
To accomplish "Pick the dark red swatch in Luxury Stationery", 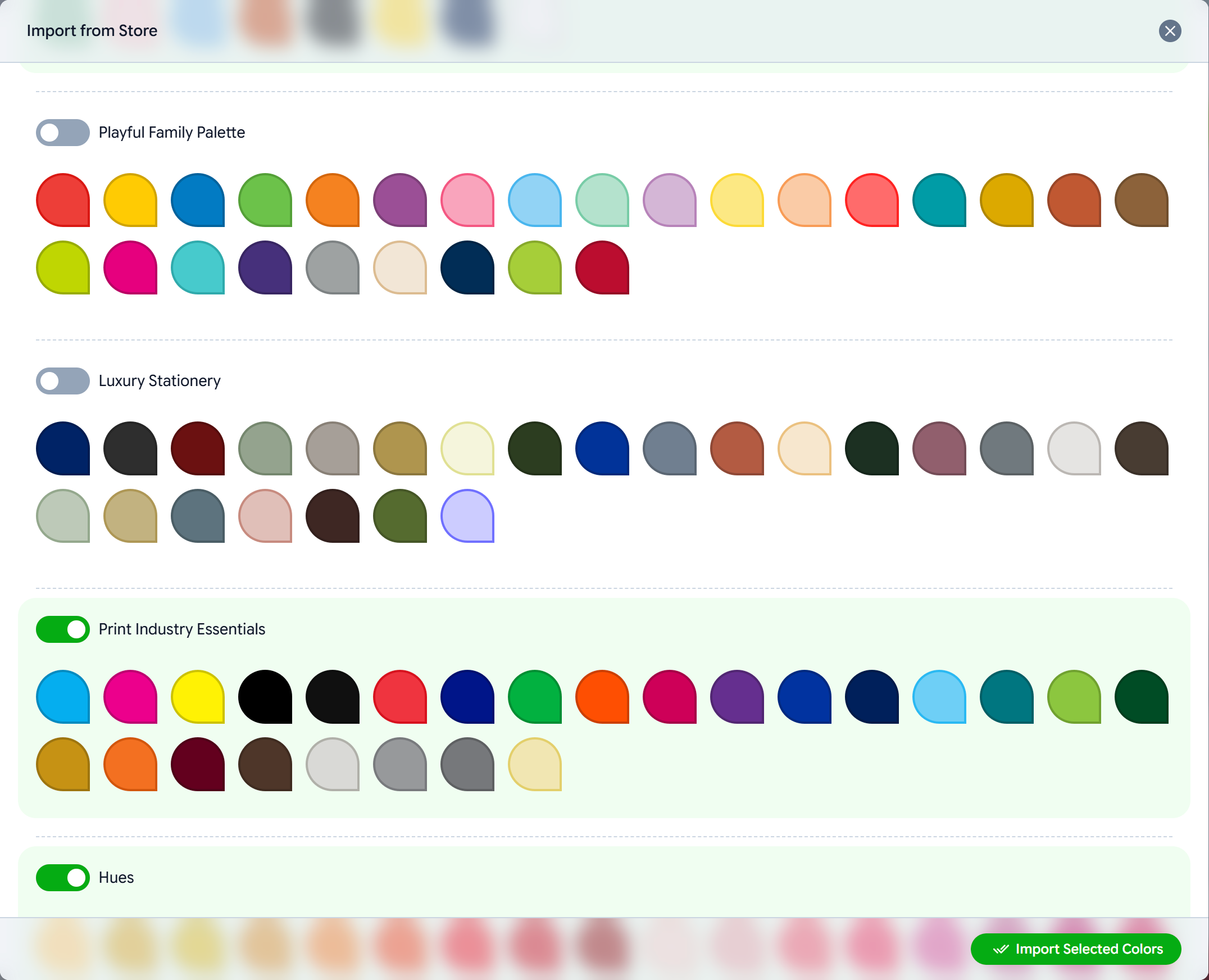I will (x=198, y=448).
